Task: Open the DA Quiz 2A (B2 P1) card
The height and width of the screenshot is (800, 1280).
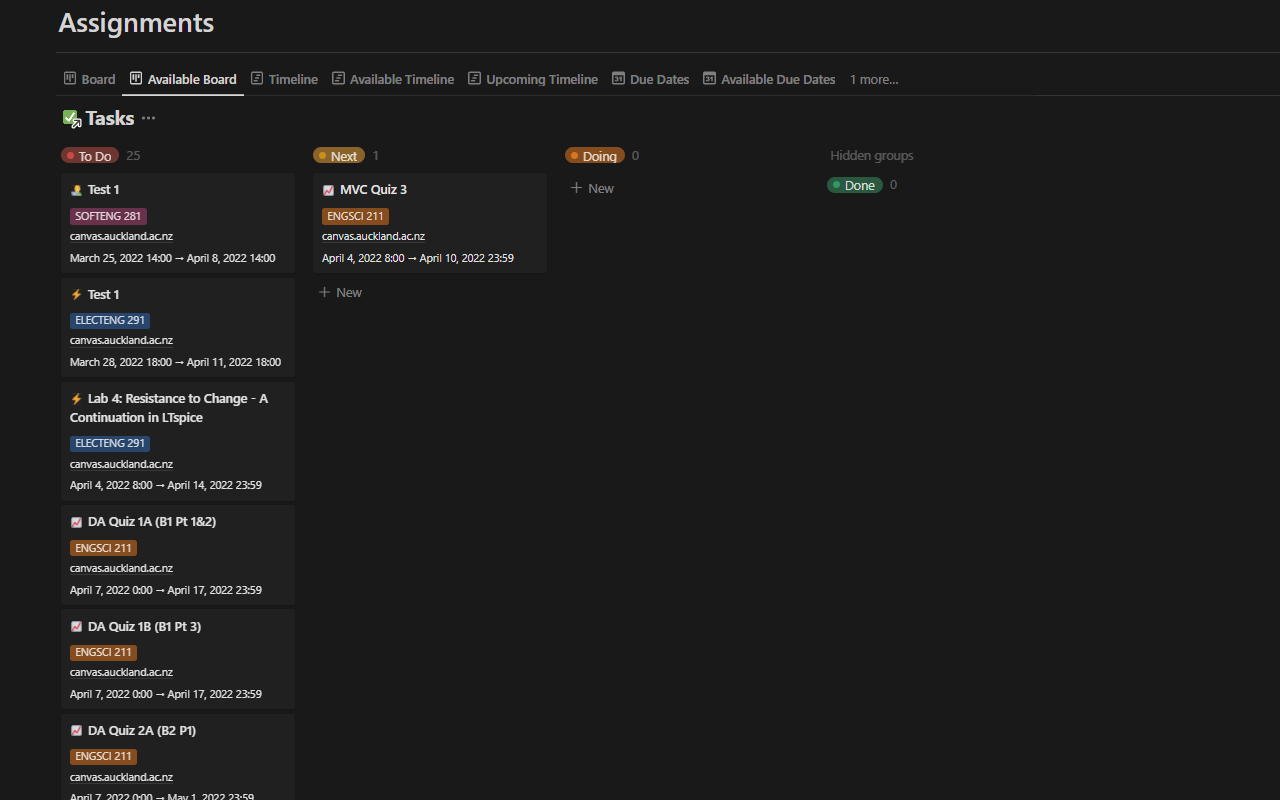Action: (142, 731)
